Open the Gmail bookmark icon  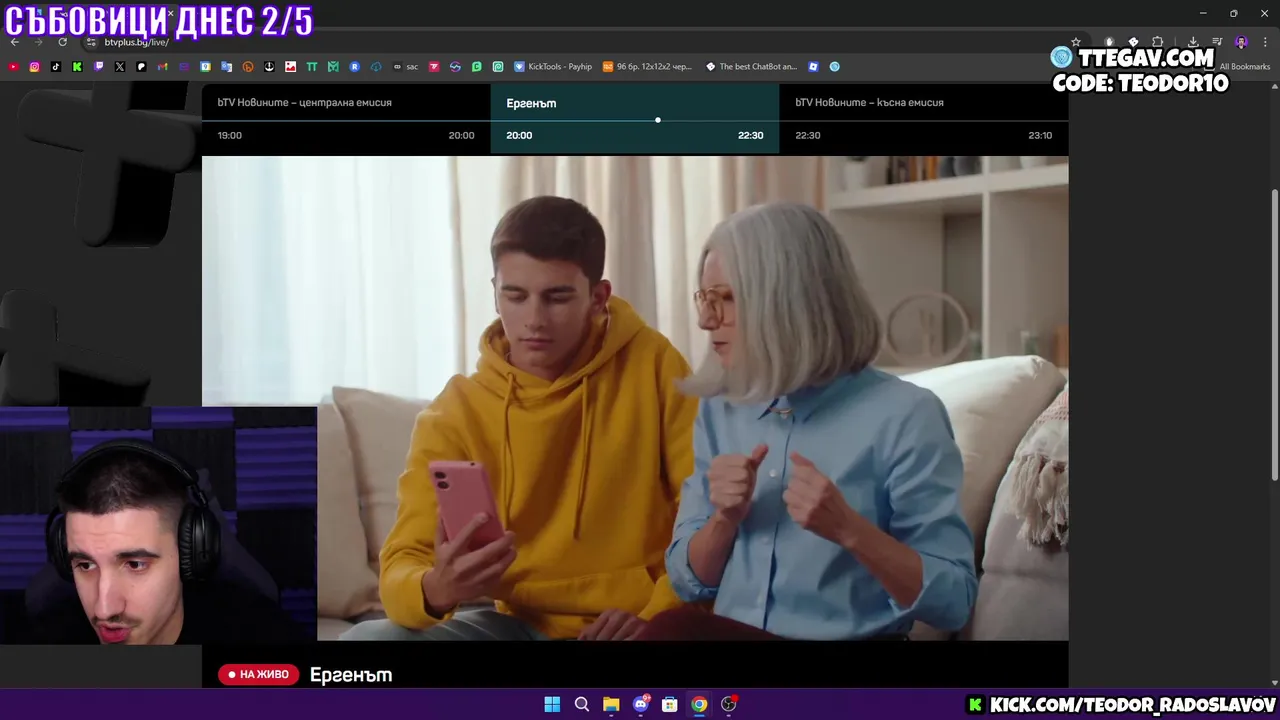162,67
